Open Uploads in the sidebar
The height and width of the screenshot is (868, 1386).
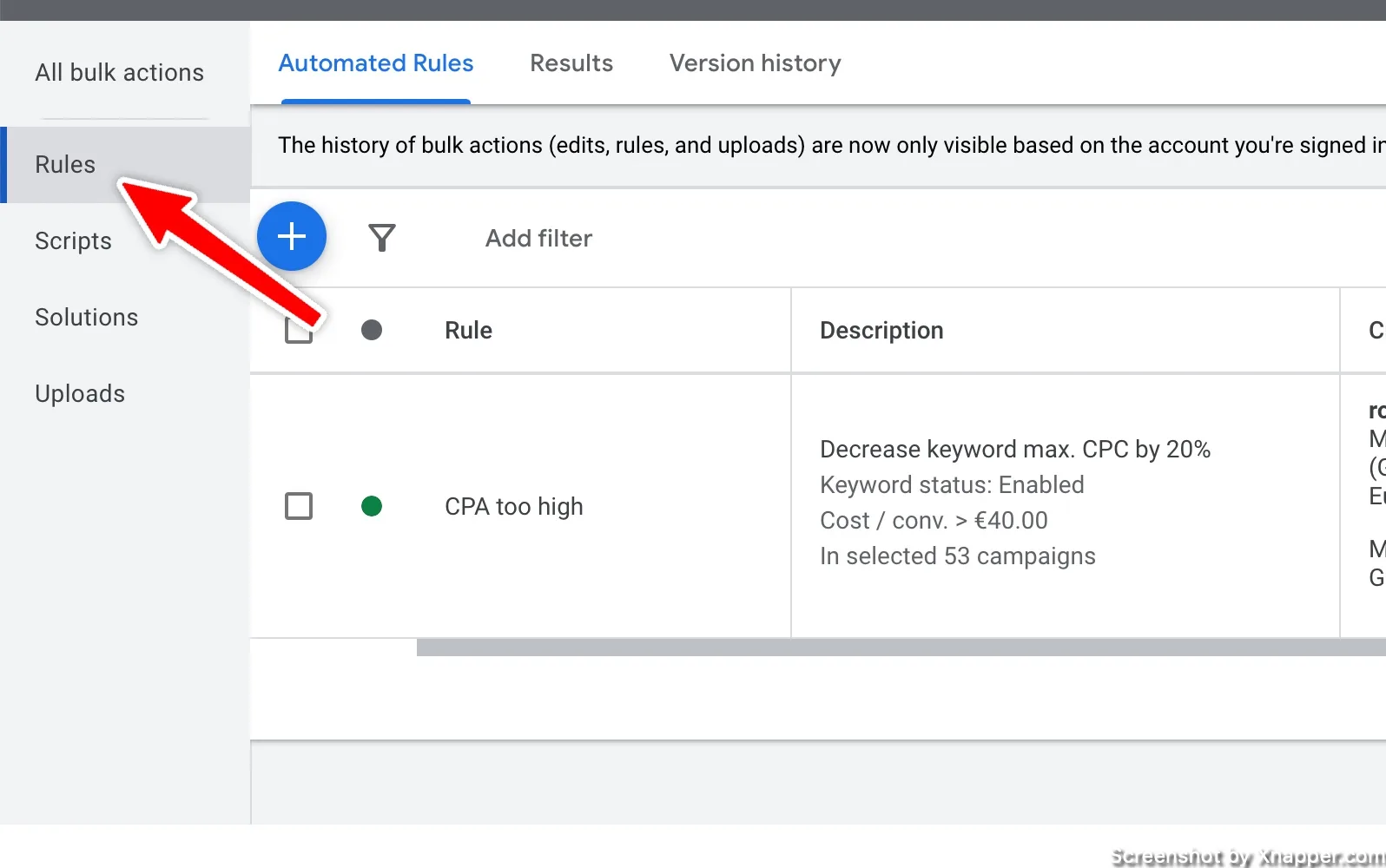[80, 394]
